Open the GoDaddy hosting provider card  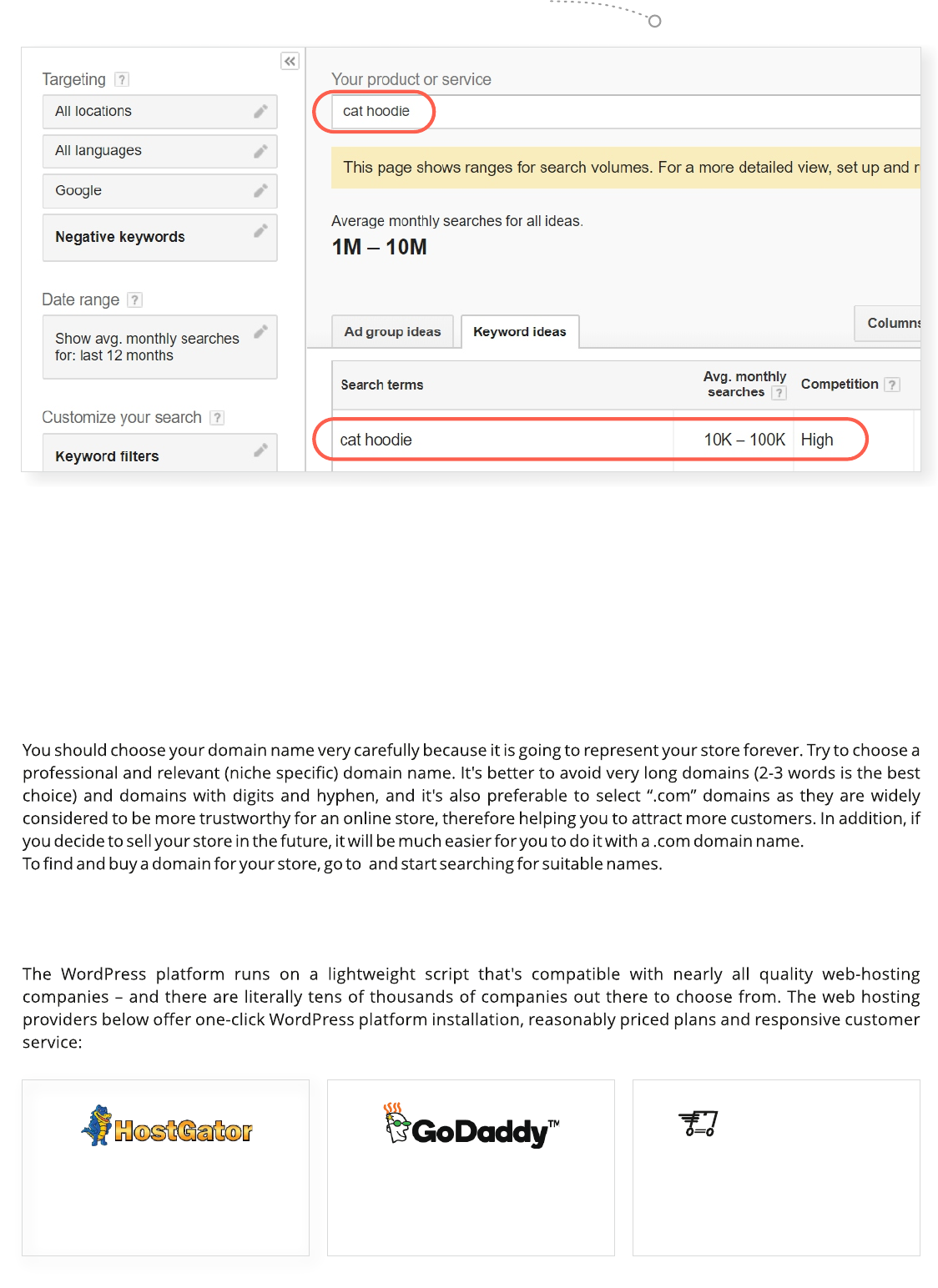pyautogui.click(x=471, y=1167)
